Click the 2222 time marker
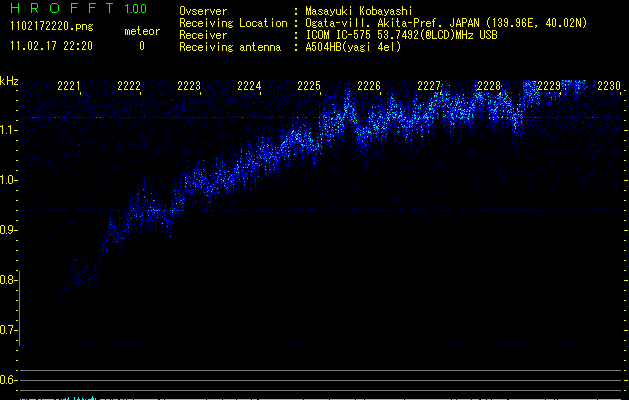This screenshot has height=400, width=629. (x=129, y=86)
